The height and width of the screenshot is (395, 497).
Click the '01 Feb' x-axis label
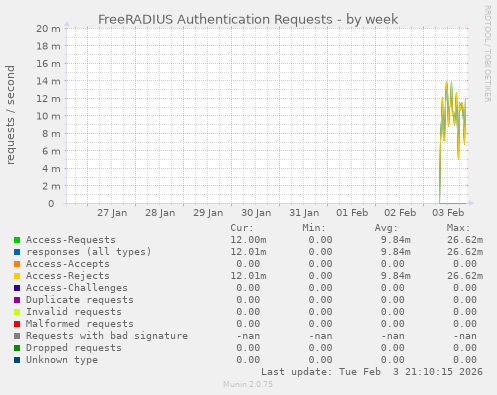pos(352,213)
